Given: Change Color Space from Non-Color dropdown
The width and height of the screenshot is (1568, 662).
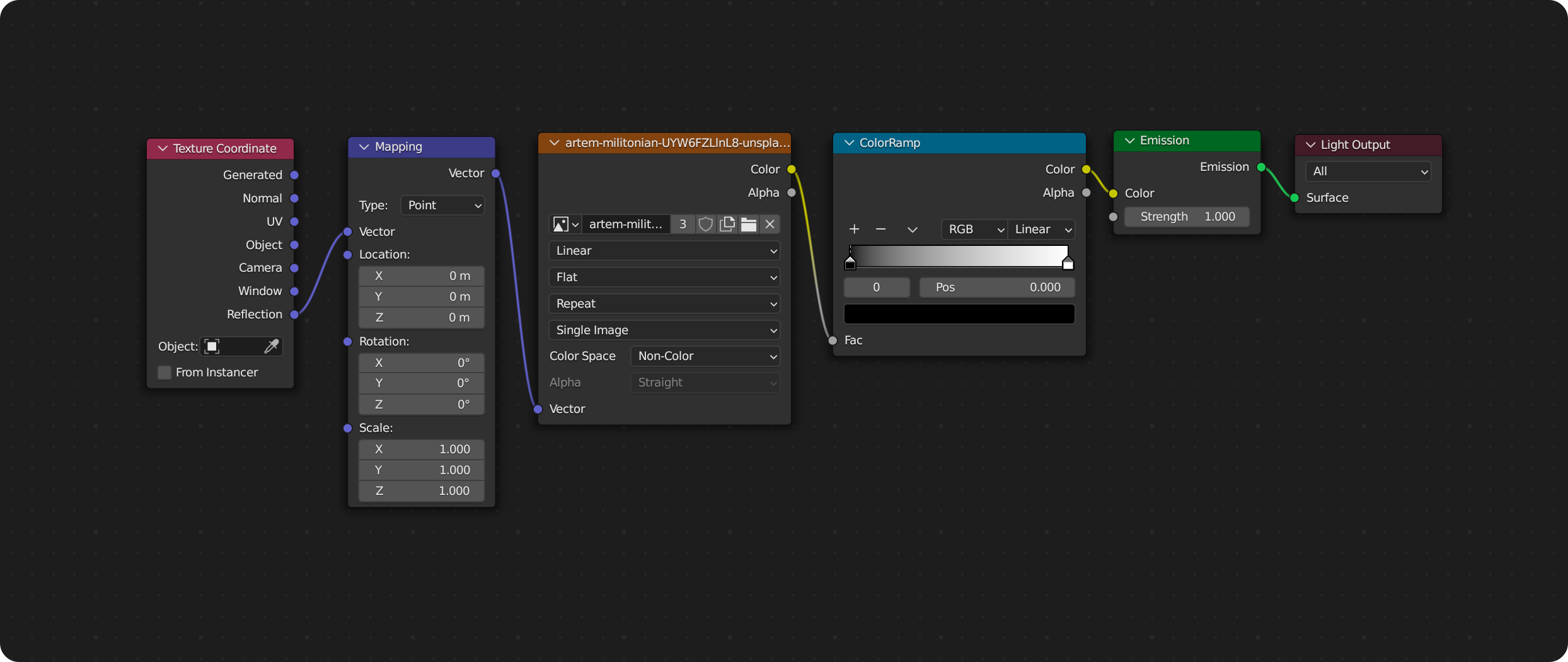Looking at the screenshot, I should (x=705, y=356).
